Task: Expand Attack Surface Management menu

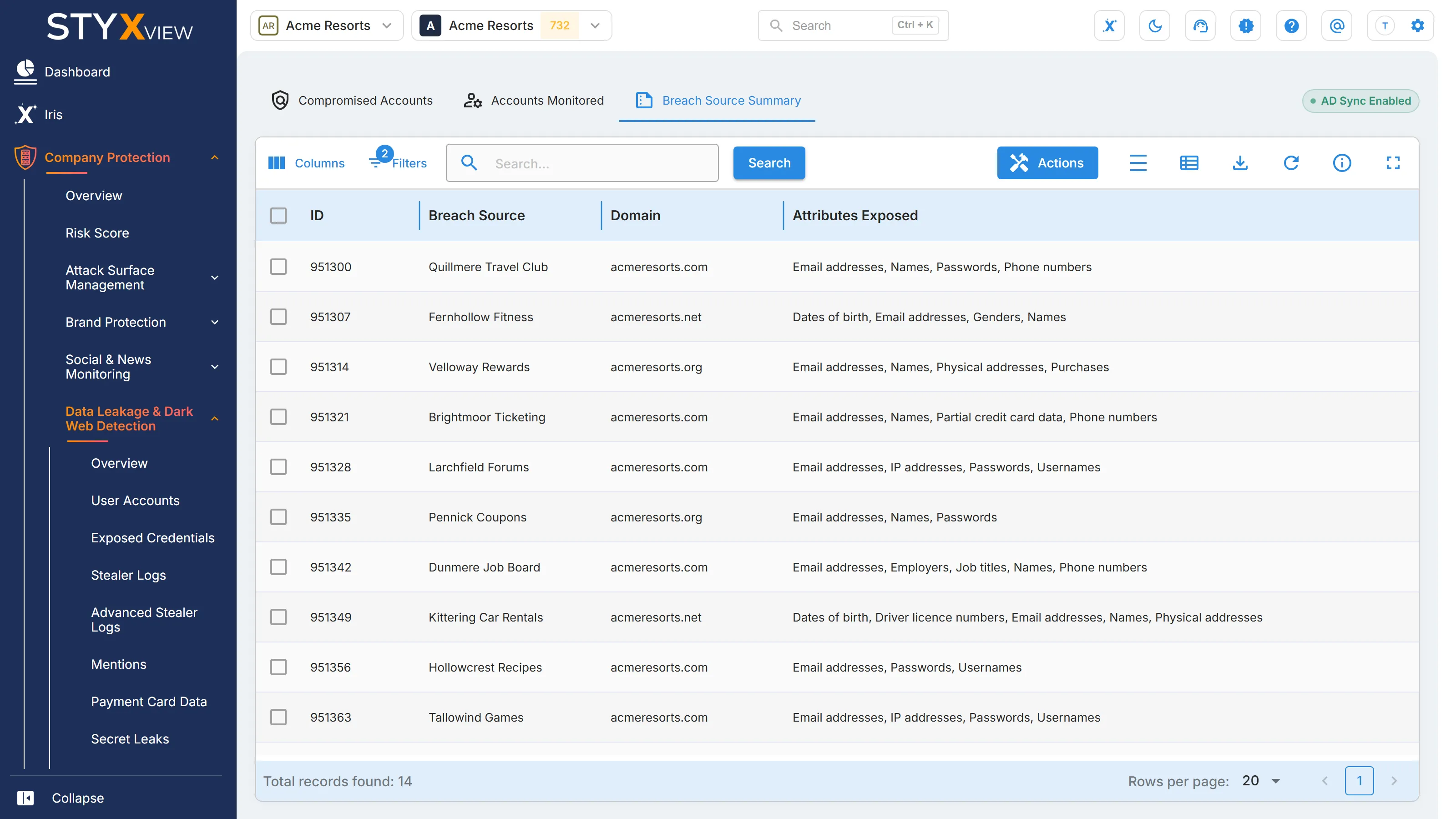Action: tap(142, 278)
